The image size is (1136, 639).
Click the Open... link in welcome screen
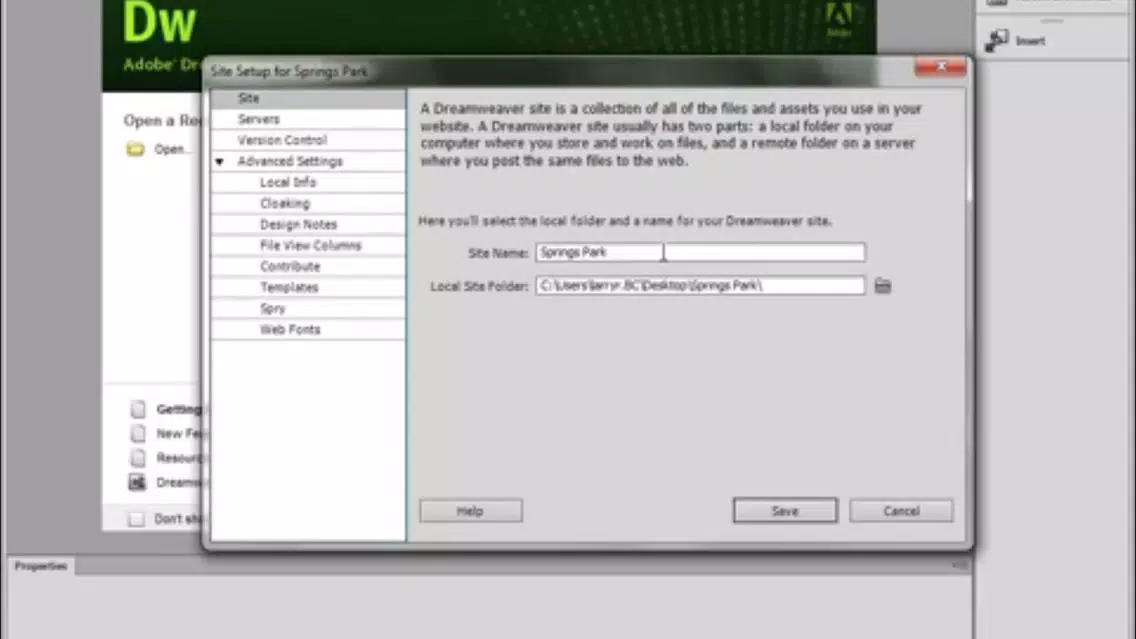point(172,149)
